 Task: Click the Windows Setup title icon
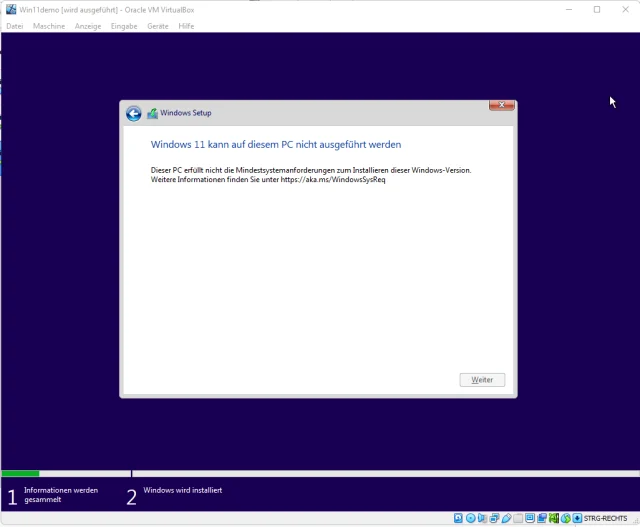(152, 113)
